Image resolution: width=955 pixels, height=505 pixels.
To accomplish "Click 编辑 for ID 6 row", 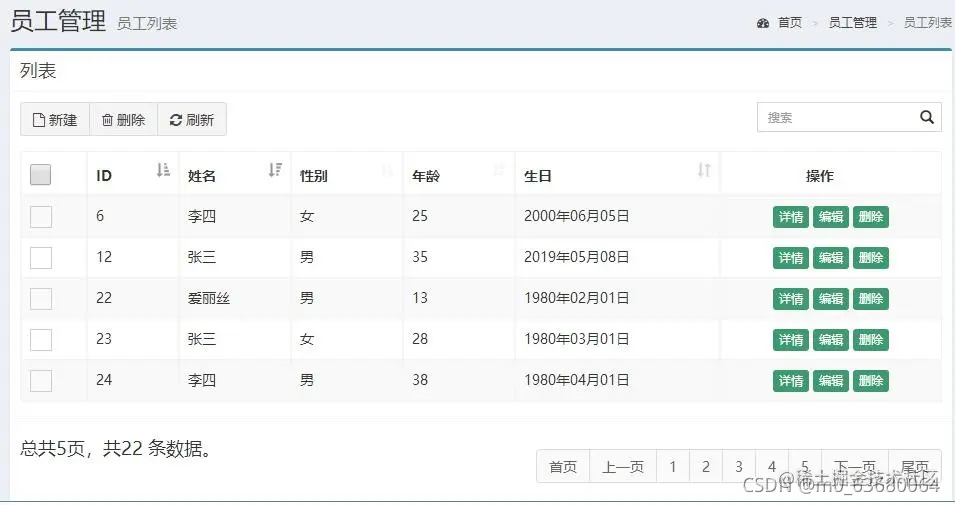I will tap(831, 217).
